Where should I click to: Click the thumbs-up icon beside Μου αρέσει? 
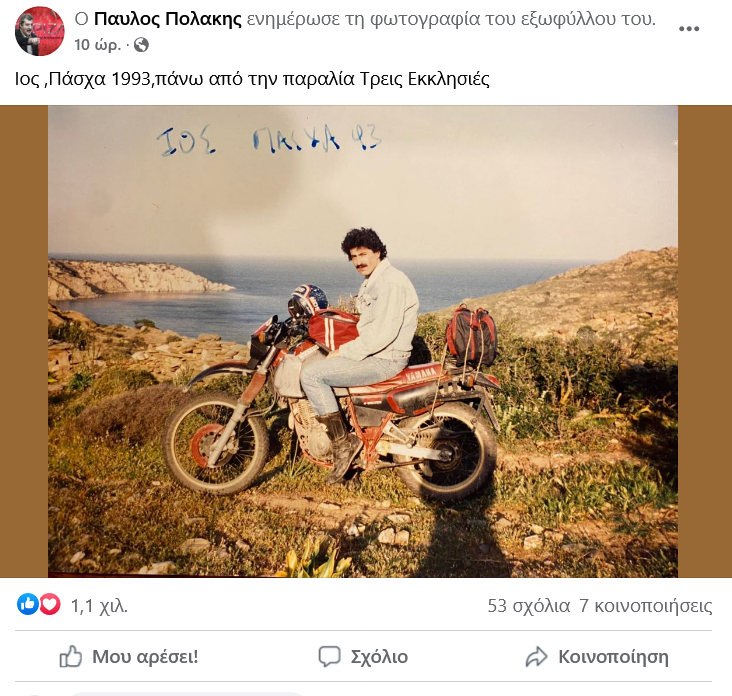[70, 657]
